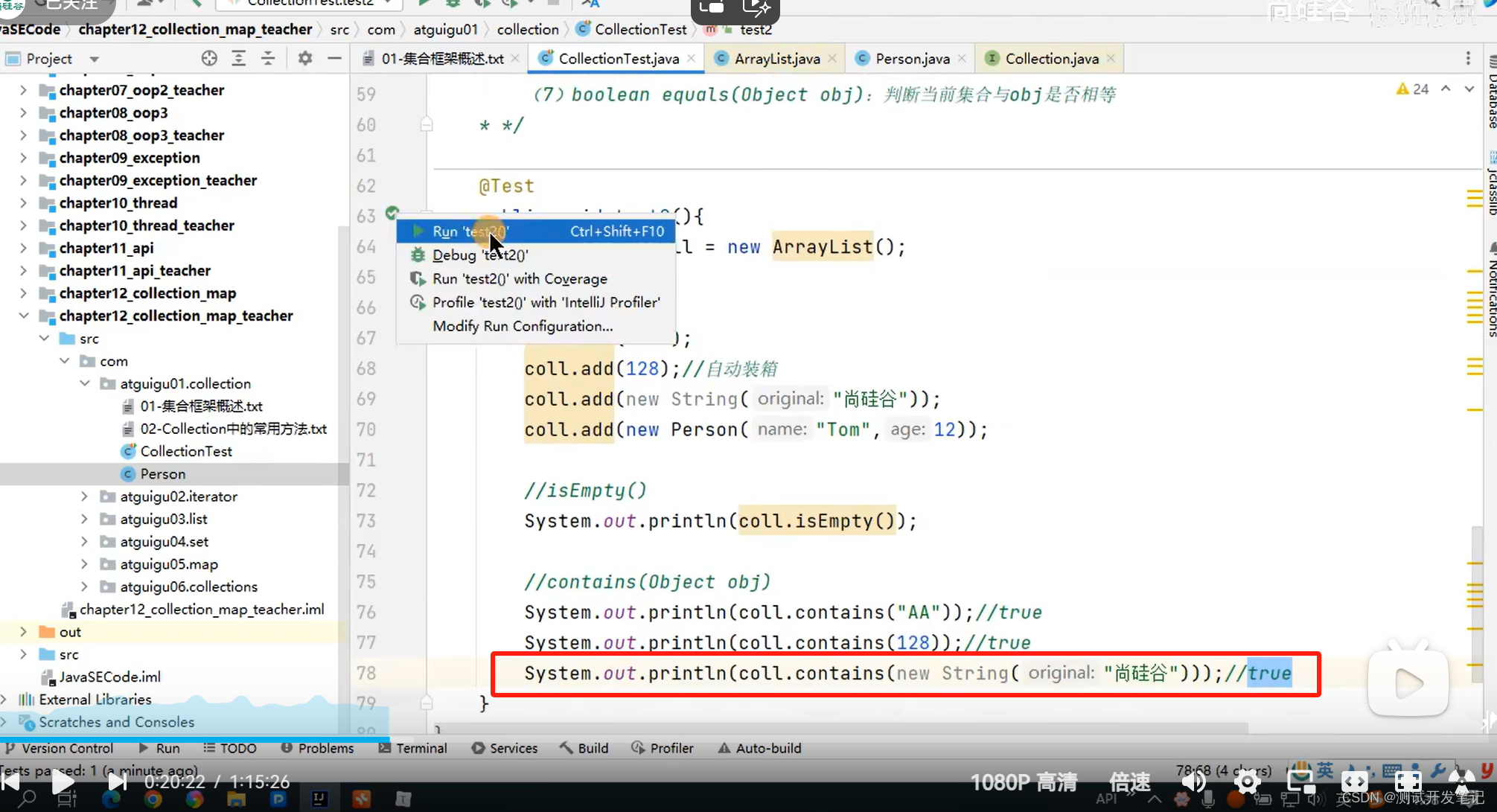Select Run 'test2()' in context menu

[536, 231]
